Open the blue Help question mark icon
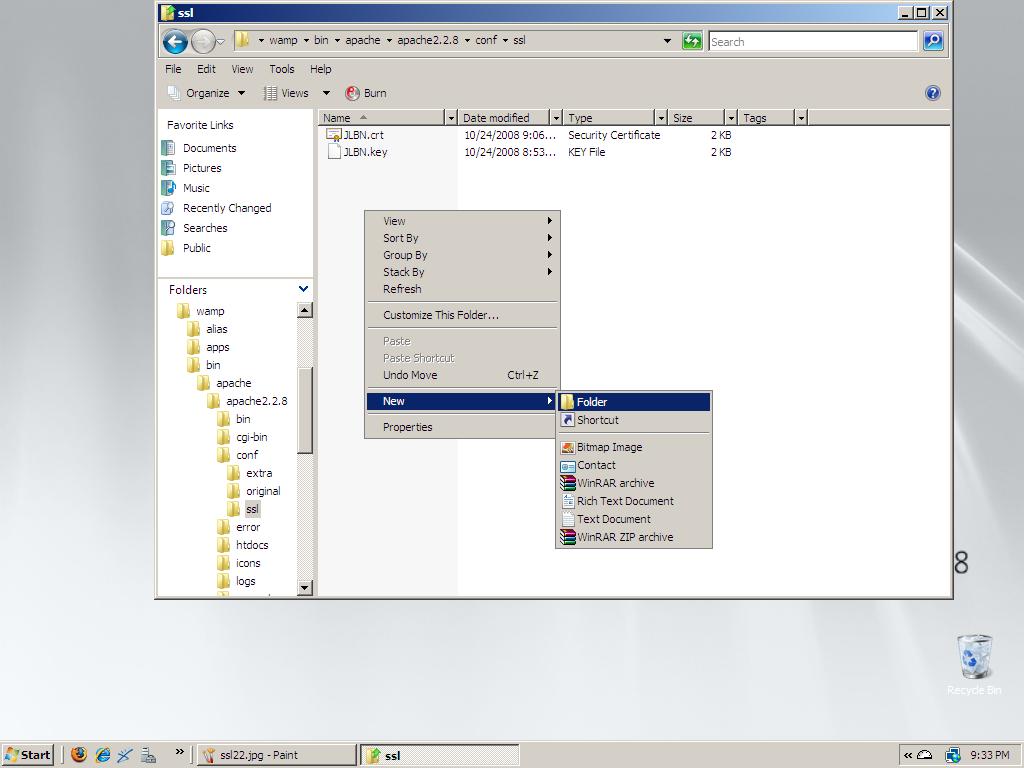This screenshot has height=768, width=1024. (x=932, y=93)
